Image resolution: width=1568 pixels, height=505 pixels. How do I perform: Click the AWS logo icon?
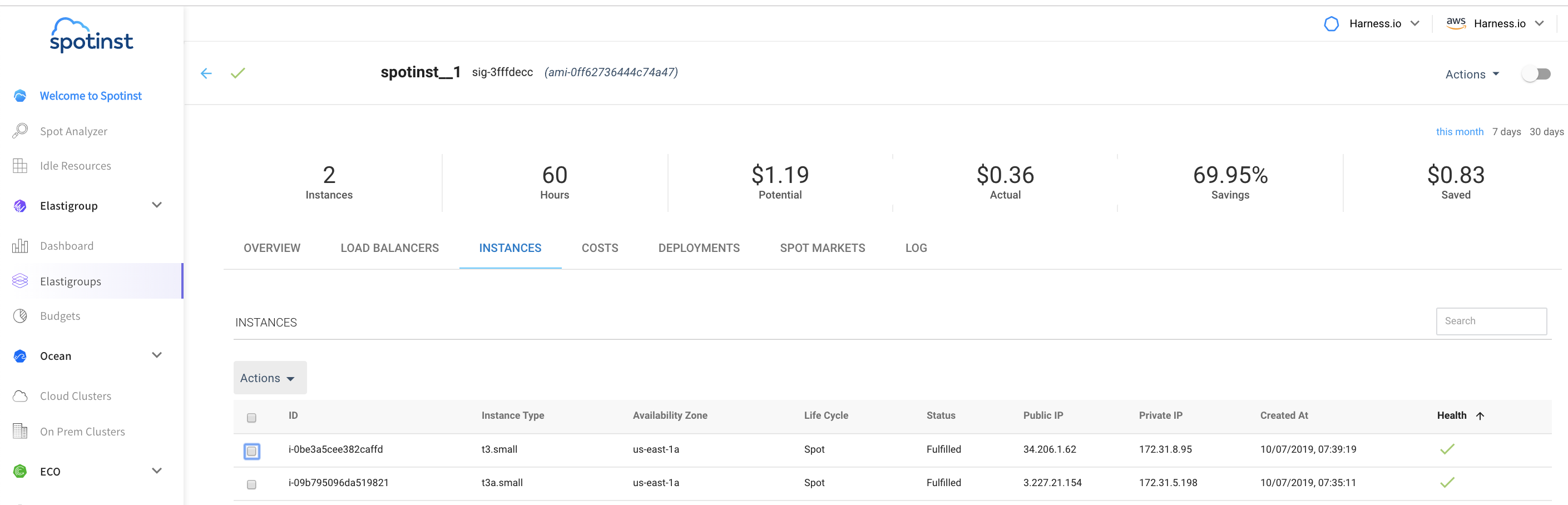coord(1456,24)
